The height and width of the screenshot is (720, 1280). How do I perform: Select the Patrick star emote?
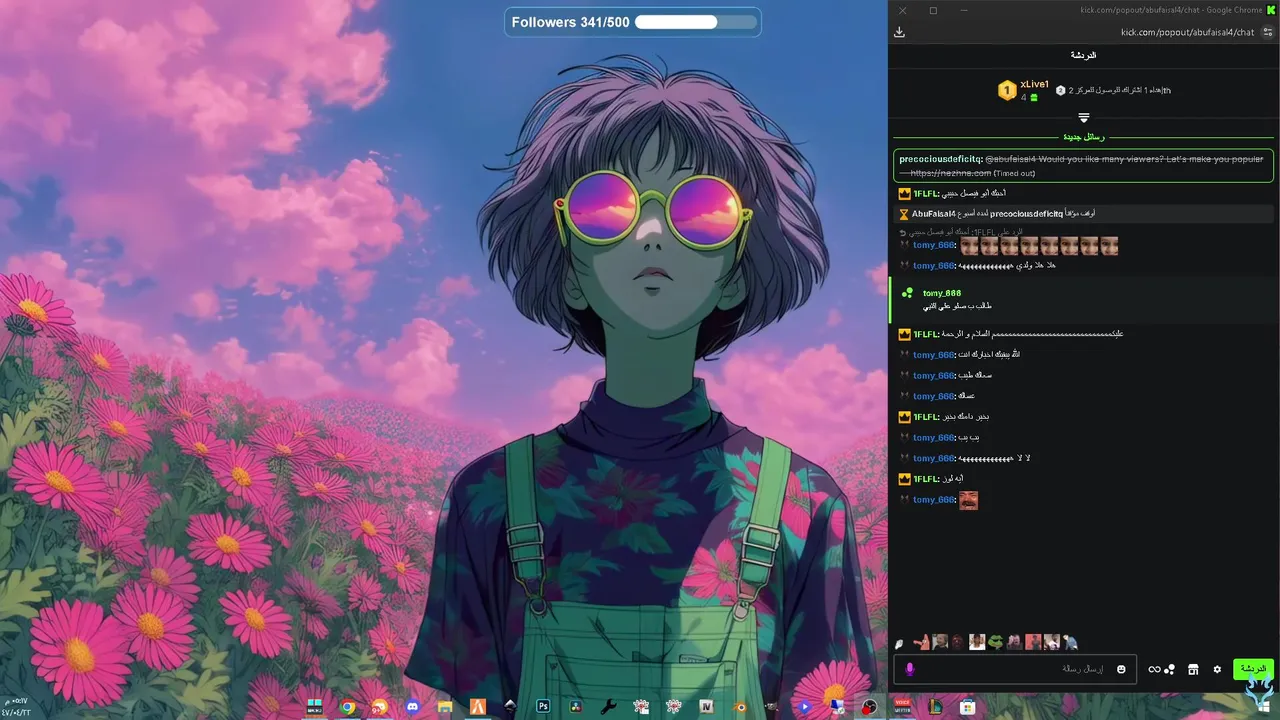pyautogui.click(x=921, y=642)
